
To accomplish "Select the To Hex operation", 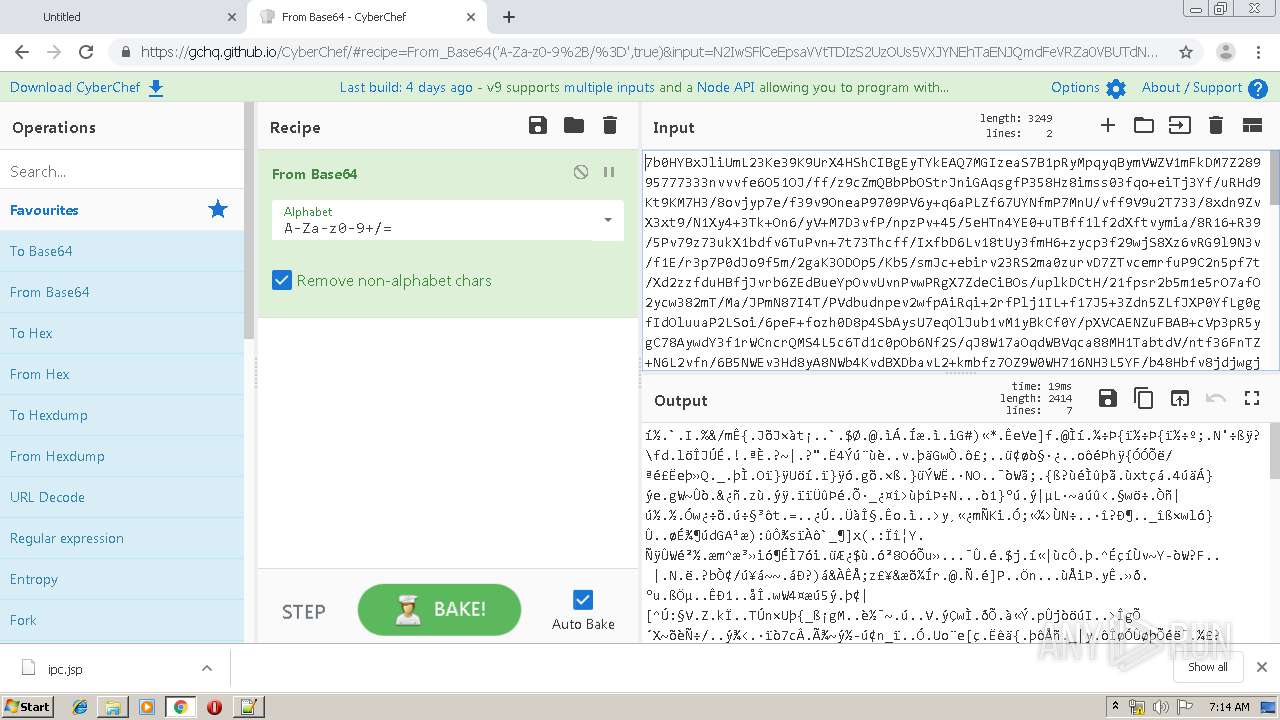I will pos(122,333).
